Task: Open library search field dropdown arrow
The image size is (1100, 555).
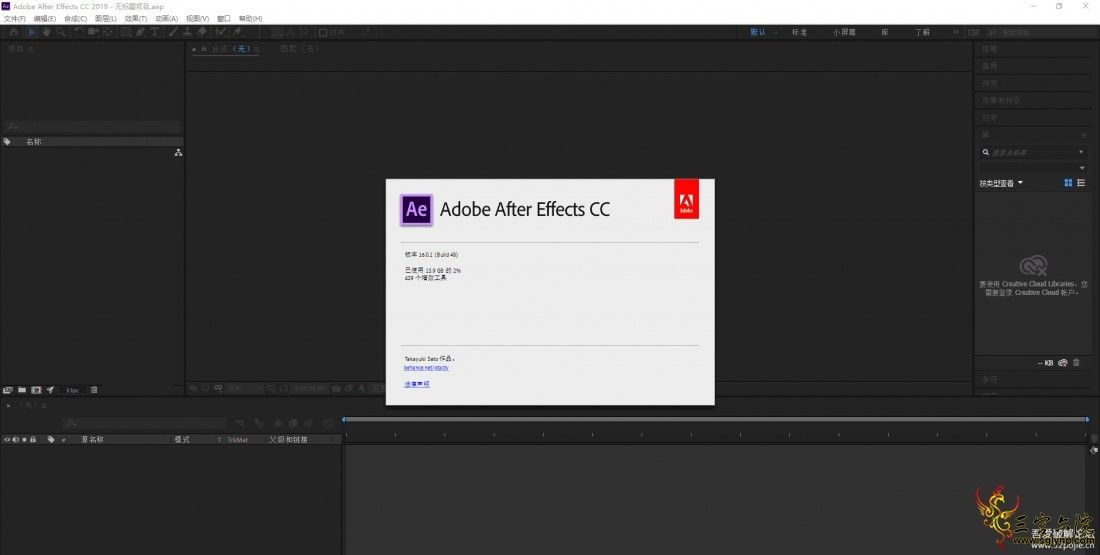Action: [1081, 152]
